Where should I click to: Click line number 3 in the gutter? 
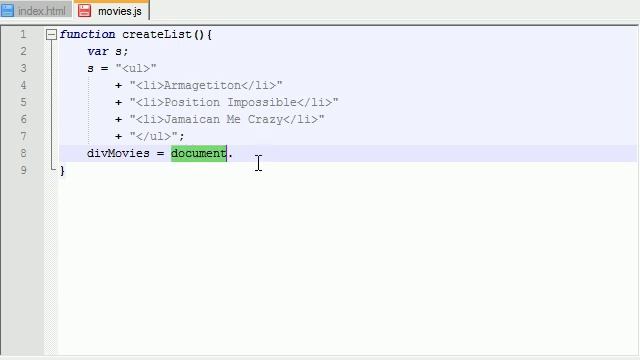23,68
